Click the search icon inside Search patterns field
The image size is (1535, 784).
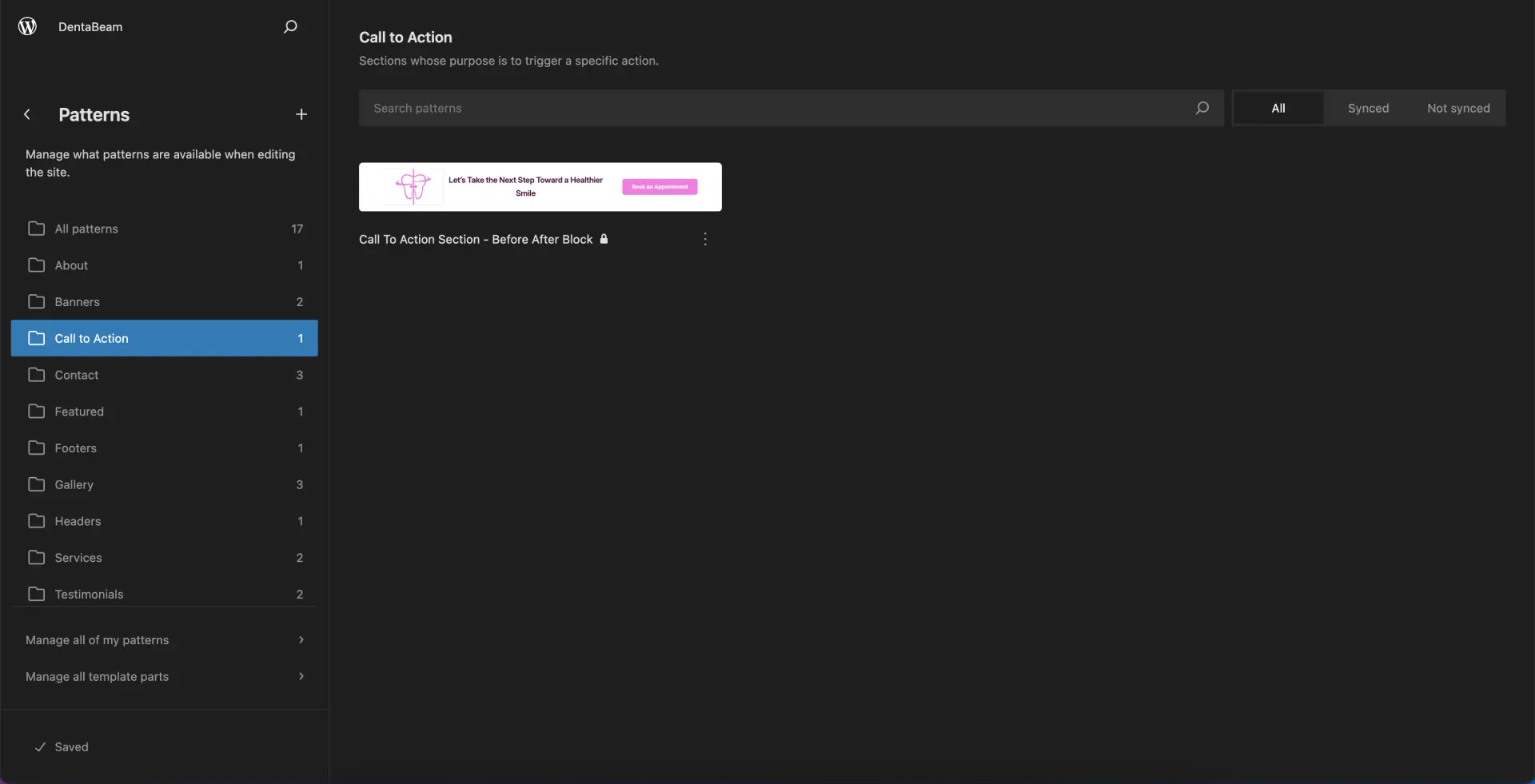[x=1202, y=108]
